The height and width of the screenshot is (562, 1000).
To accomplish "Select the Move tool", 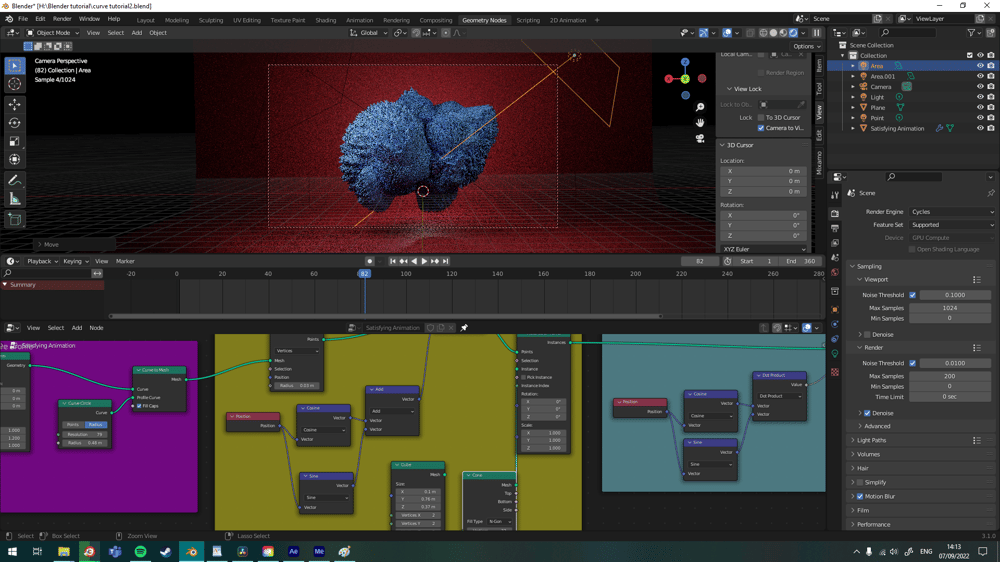I will (15, 104).
